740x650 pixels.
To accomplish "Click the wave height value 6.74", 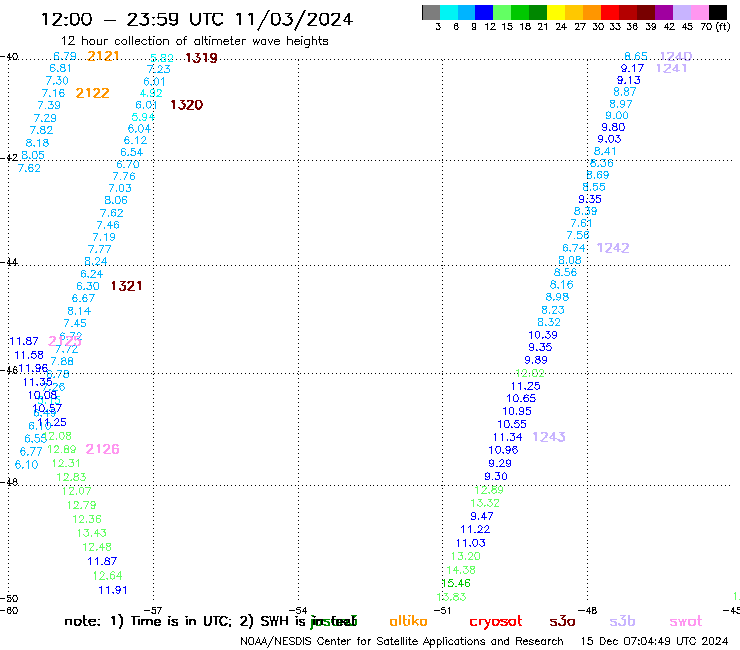I will pos(574,248).
